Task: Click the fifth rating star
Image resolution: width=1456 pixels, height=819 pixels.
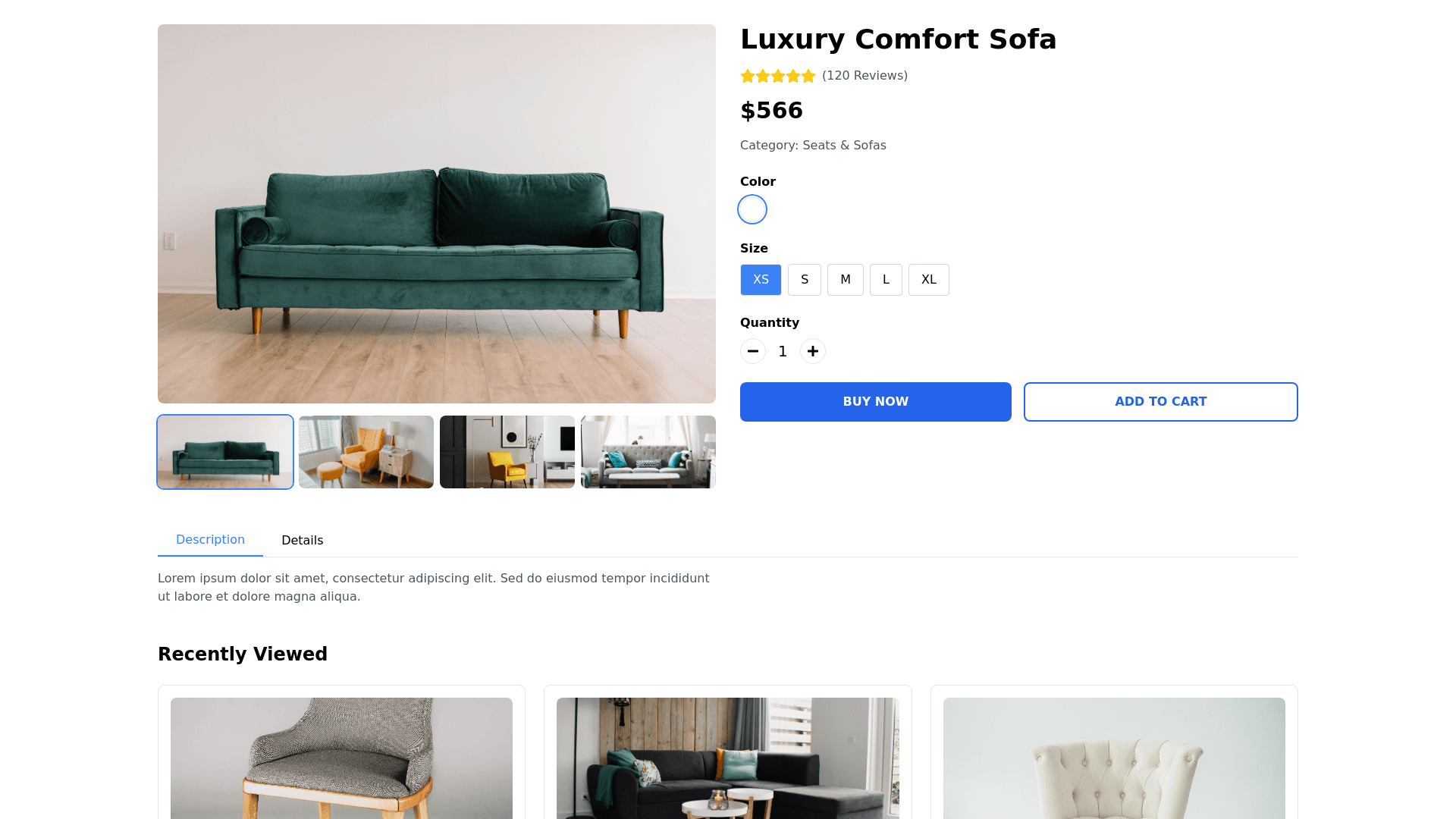Action: pyautogui.click(x=808, y=76)
